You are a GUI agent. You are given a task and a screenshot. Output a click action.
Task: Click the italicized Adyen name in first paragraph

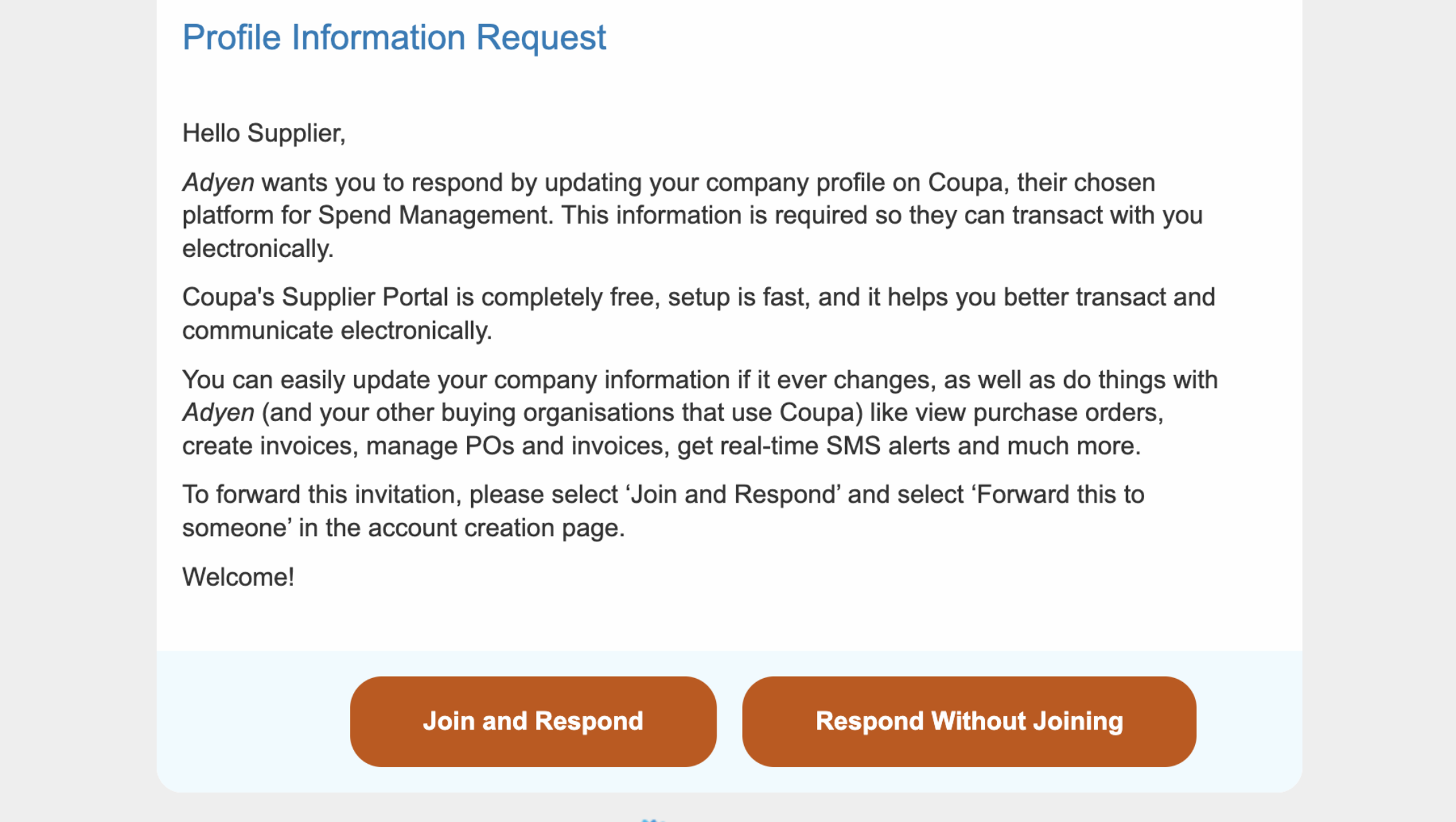217,182
